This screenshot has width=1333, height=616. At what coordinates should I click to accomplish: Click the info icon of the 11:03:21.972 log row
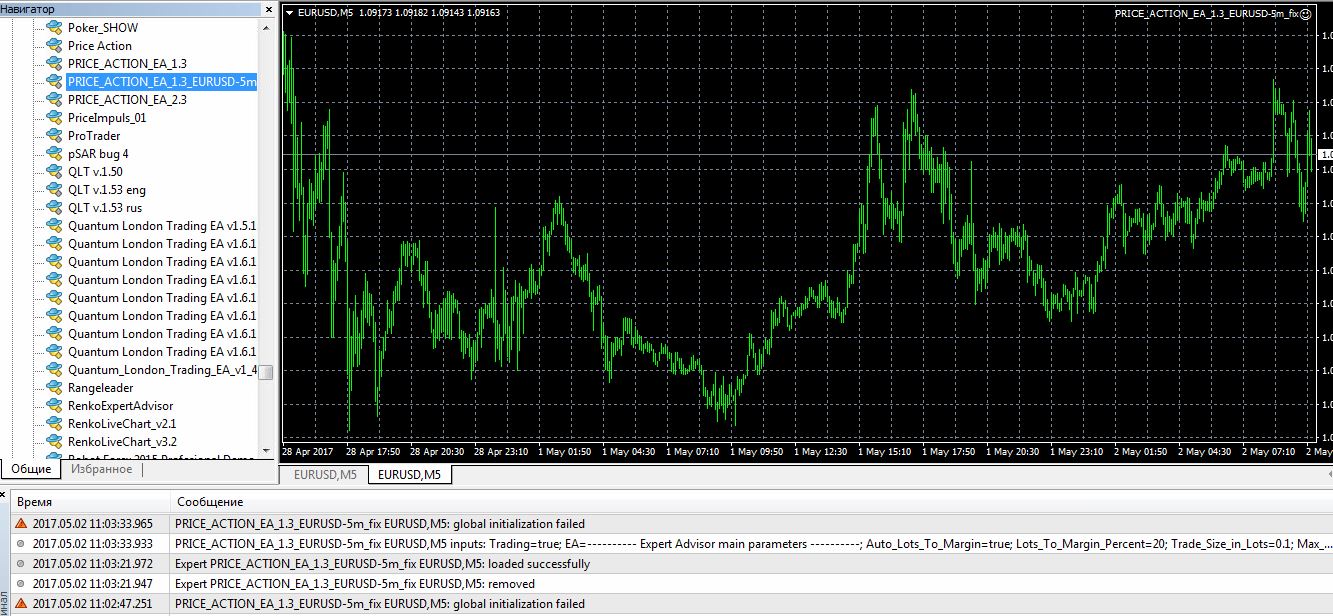tap(21, 564)
